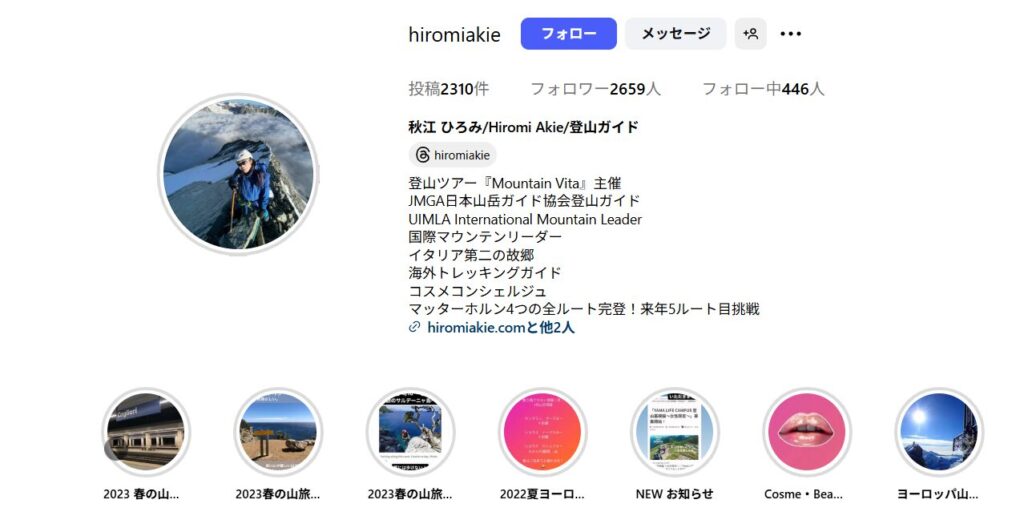Open the ヨーロッパ山 snowy peak highlight
Viewport: 1024px width, 532px height.
pos(938,432)
